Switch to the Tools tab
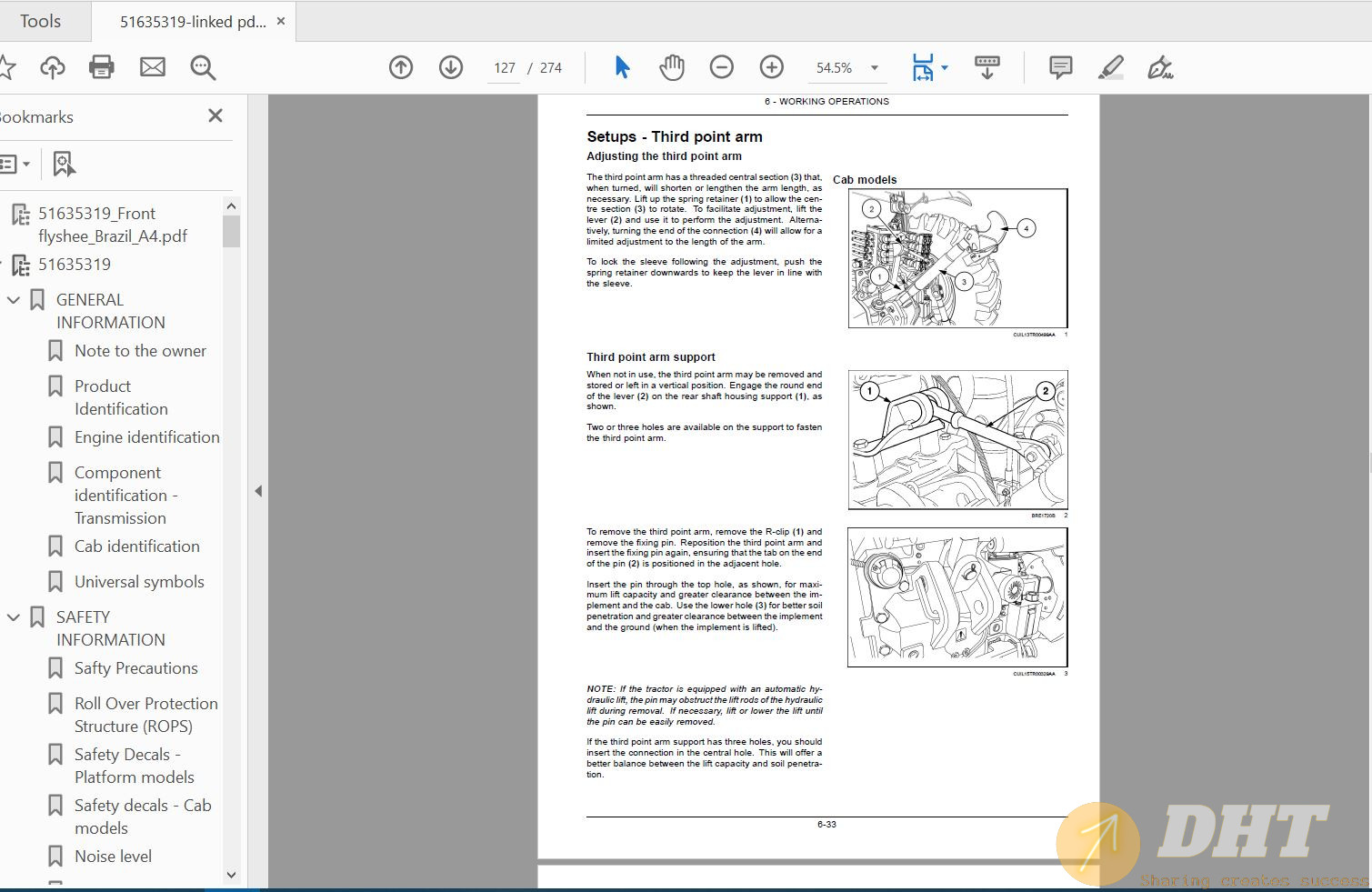1372x892 pixels. [41, 21]
